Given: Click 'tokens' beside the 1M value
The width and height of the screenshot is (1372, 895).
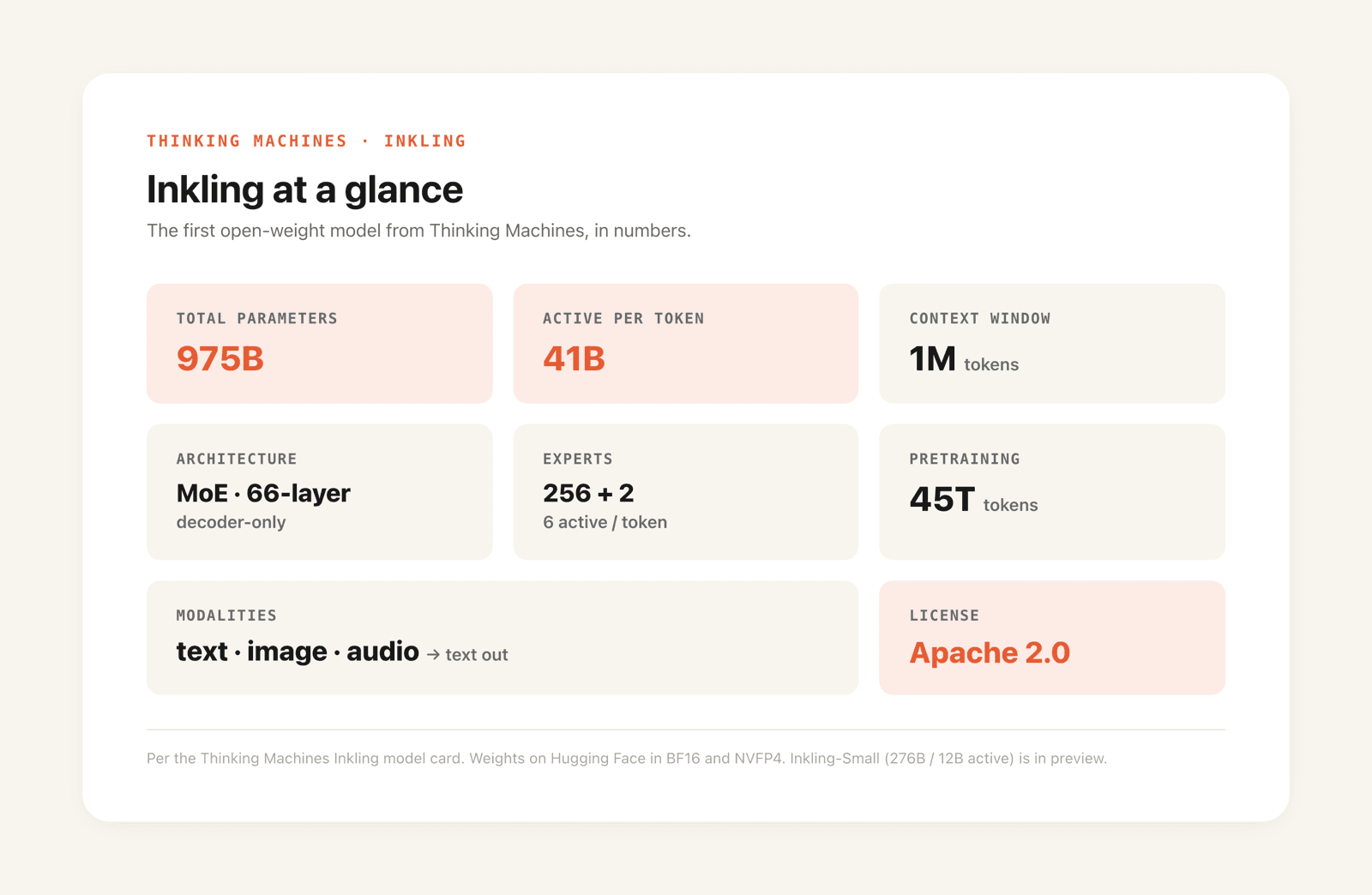Looking at the screenshot, I should tap(991, 364).
